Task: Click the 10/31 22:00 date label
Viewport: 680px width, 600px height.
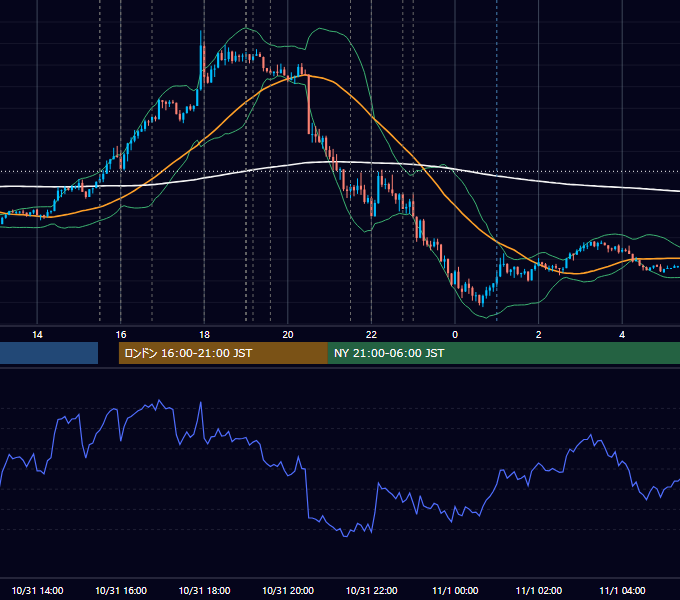Action: [x=372, y=590]
